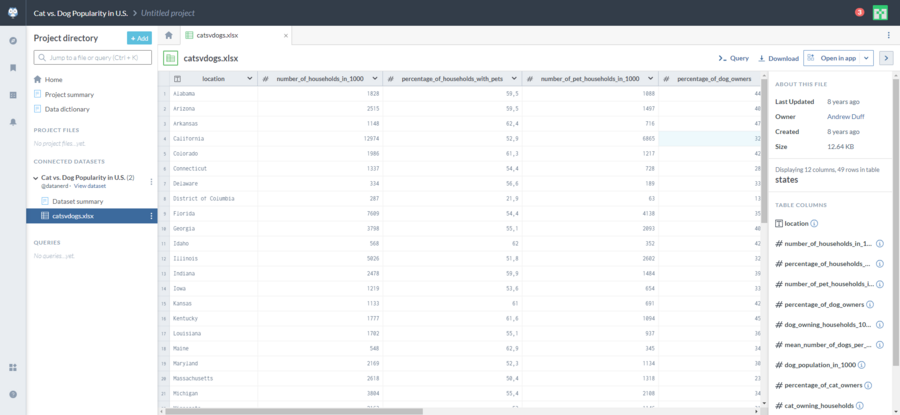Show info for cat_owning_households column

[859, 405]
